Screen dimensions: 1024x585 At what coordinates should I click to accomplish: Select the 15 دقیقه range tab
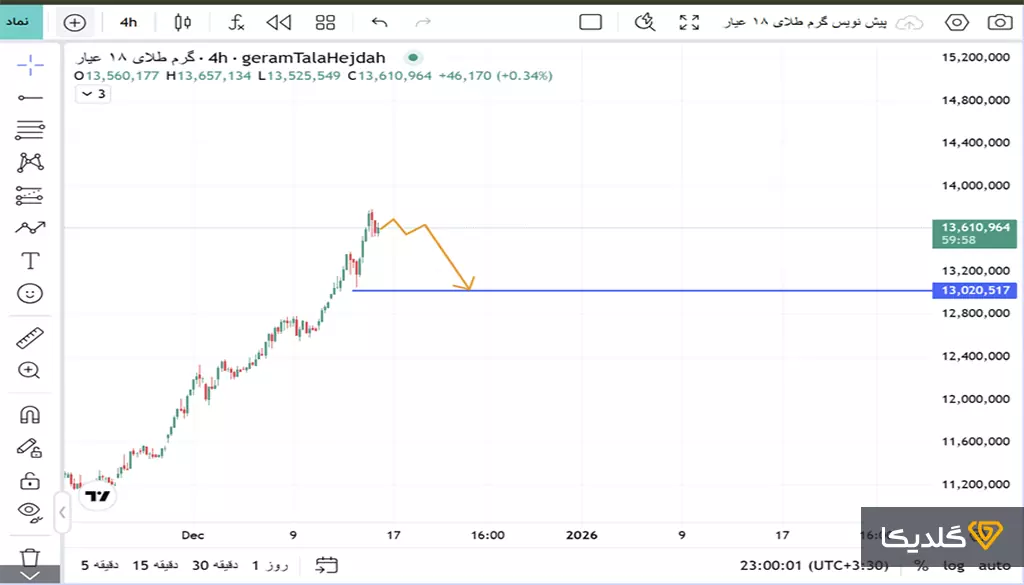tap(155, 565)
